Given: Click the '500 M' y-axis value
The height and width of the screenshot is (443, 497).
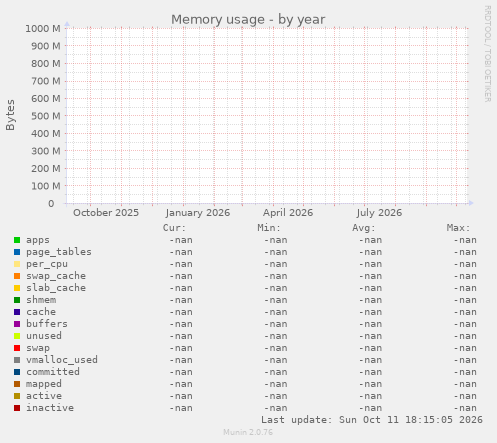Looking at the screenshot, I should point(46,116).
